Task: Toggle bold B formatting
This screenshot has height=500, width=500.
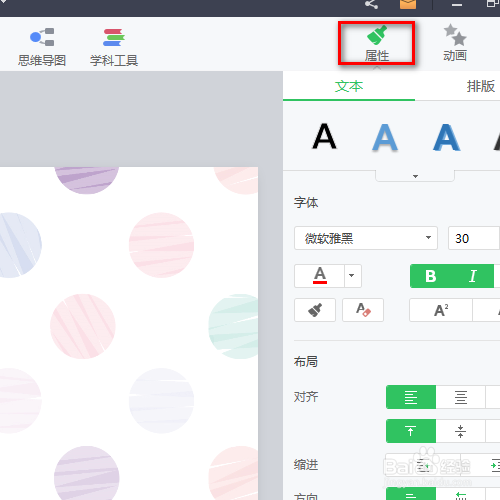Action: 431,276
